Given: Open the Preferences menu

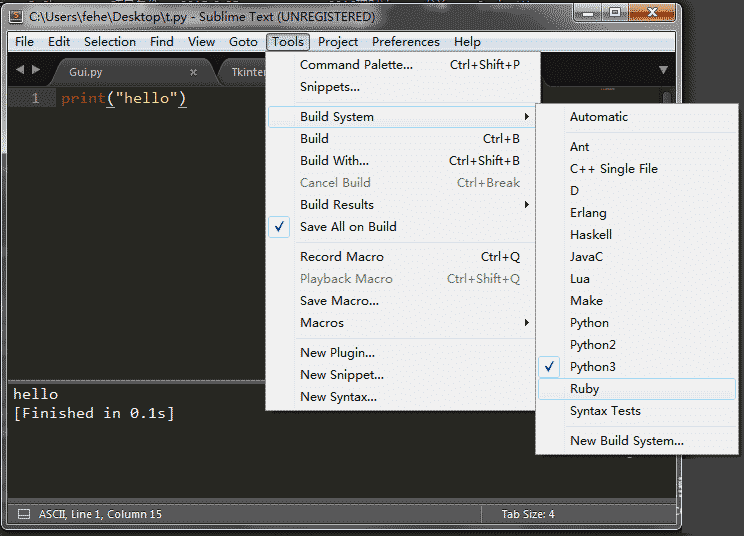Looking at the screenshot, I should point(405,42).
